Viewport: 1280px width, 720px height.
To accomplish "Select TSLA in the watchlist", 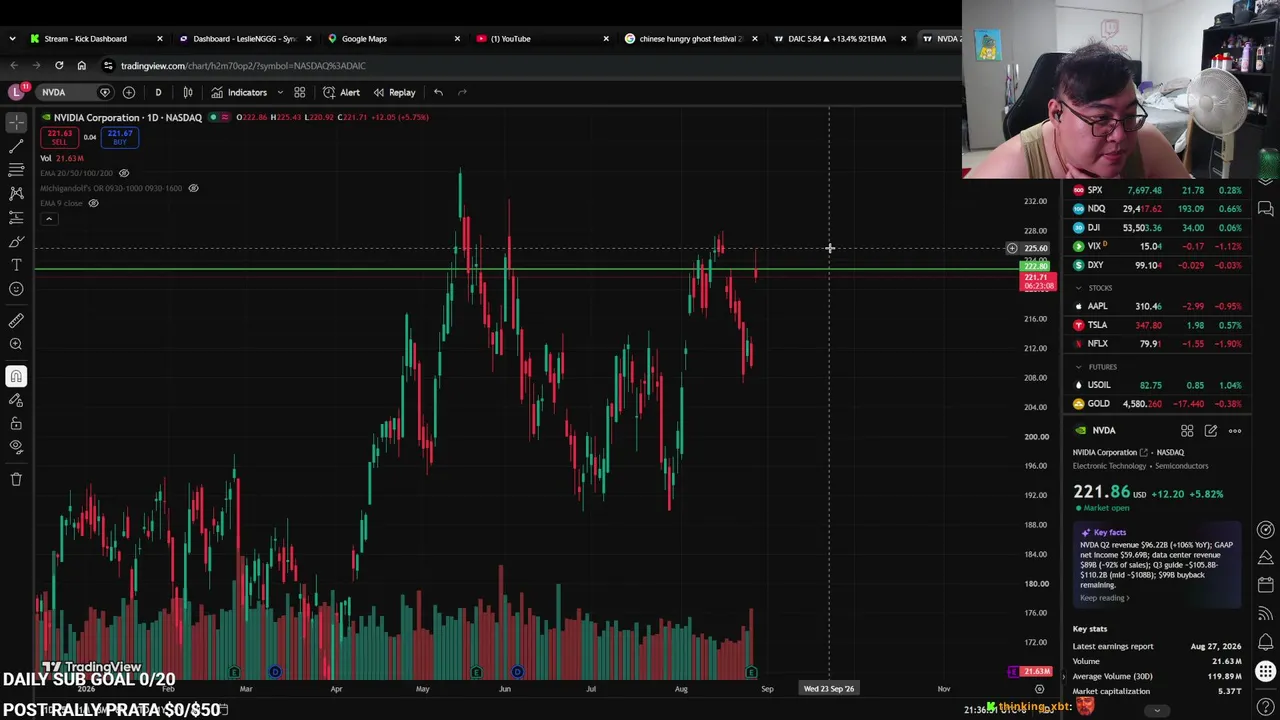I will click(x=1157, y=325).
